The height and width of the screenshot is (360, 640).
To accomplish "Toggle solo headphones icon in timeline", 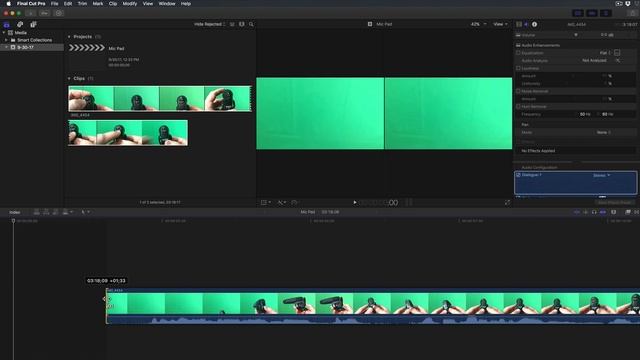I will coord(594,212).
